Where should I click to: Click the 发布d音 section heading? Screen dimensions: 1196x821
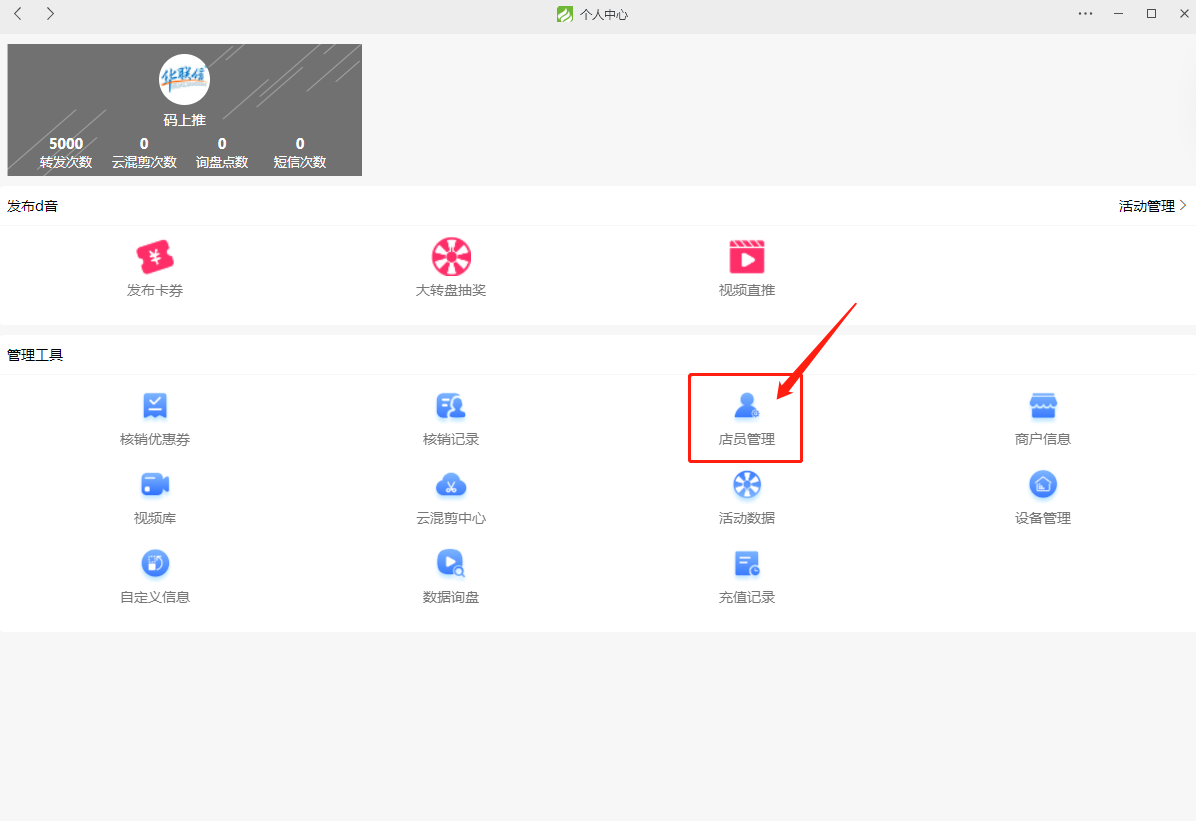32,206
